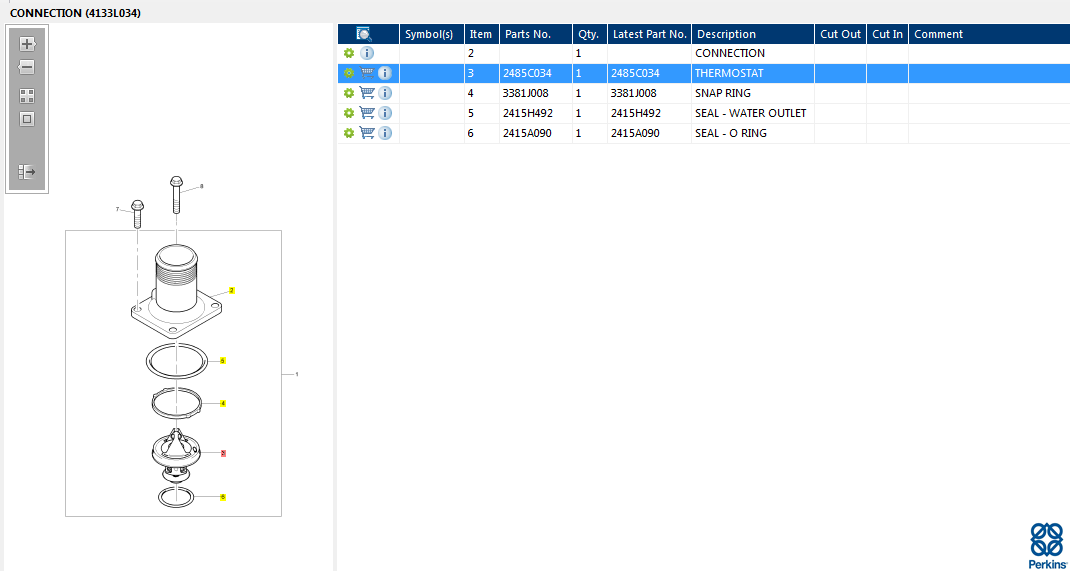Select part number 2415H492 cell
Viewport: 1070px width, 571px height.
pyautogui.click(x=536, y=113)
